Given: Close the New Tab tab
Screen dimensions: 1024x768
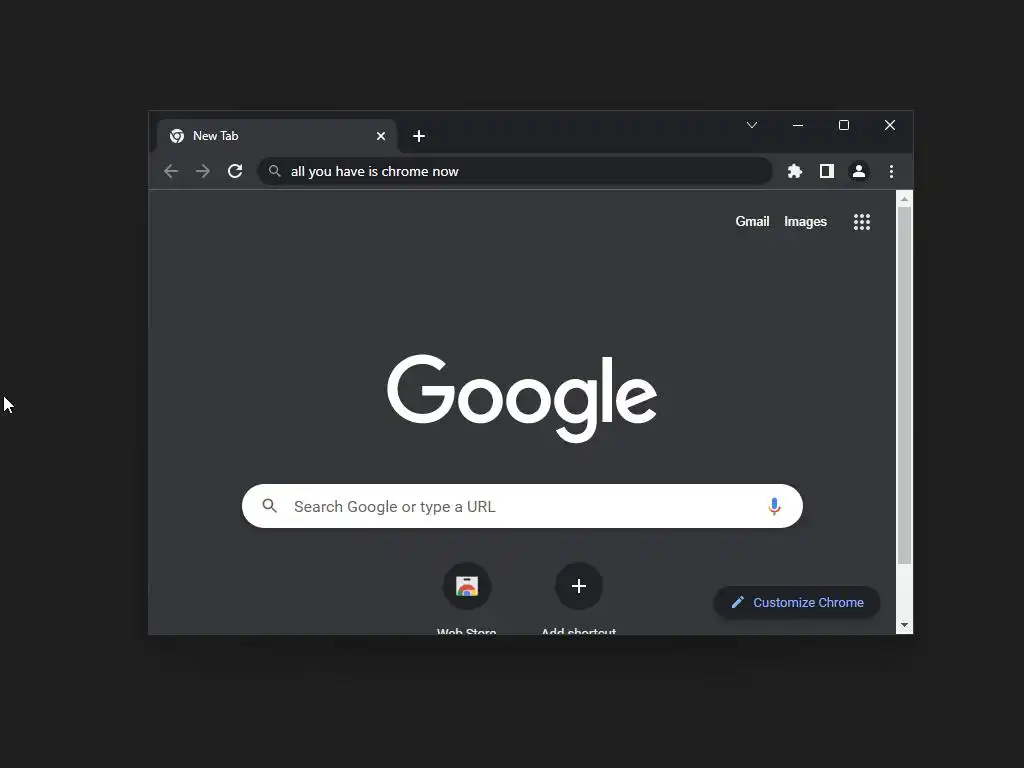Looking at the screenshot, I should point(381,136).
